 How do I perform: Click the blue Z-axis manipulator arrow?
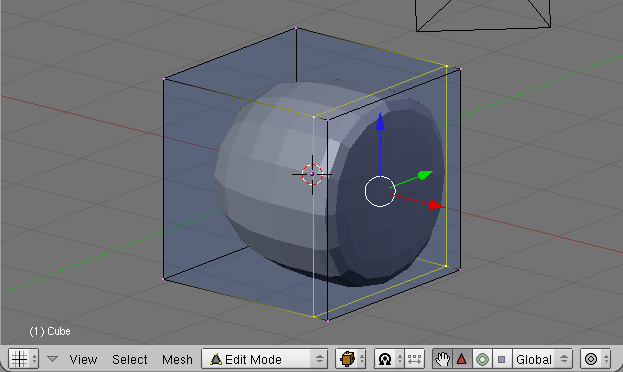tap(380, 122)
